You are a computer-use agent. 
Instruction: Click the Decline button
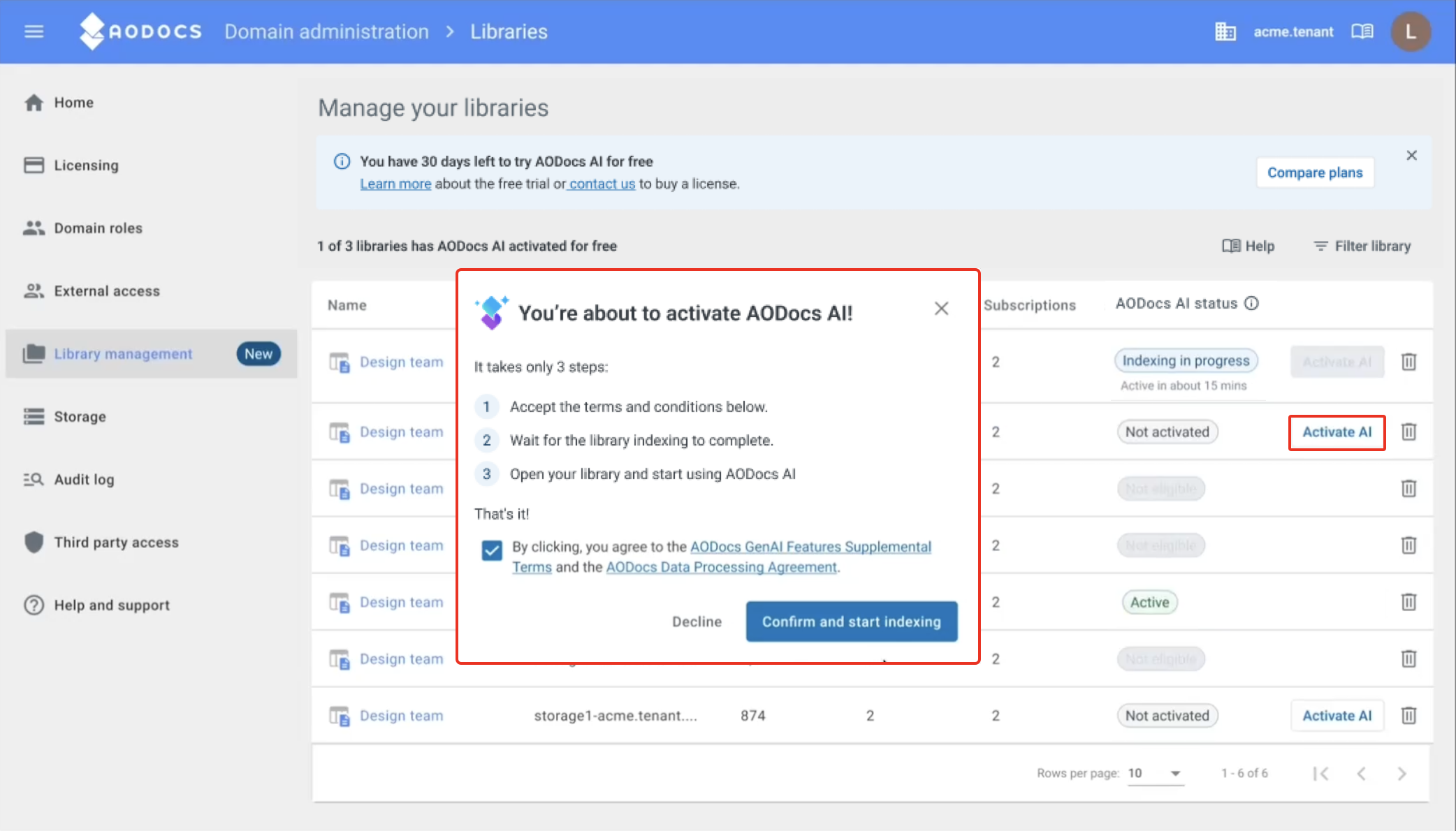[697, 622]
